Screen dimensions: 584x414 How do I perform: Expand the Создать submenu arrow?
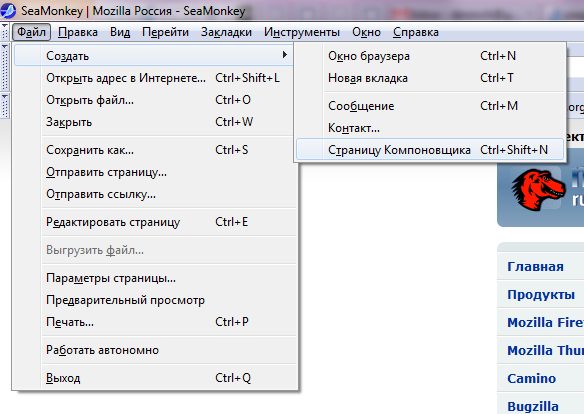point(285,55)
